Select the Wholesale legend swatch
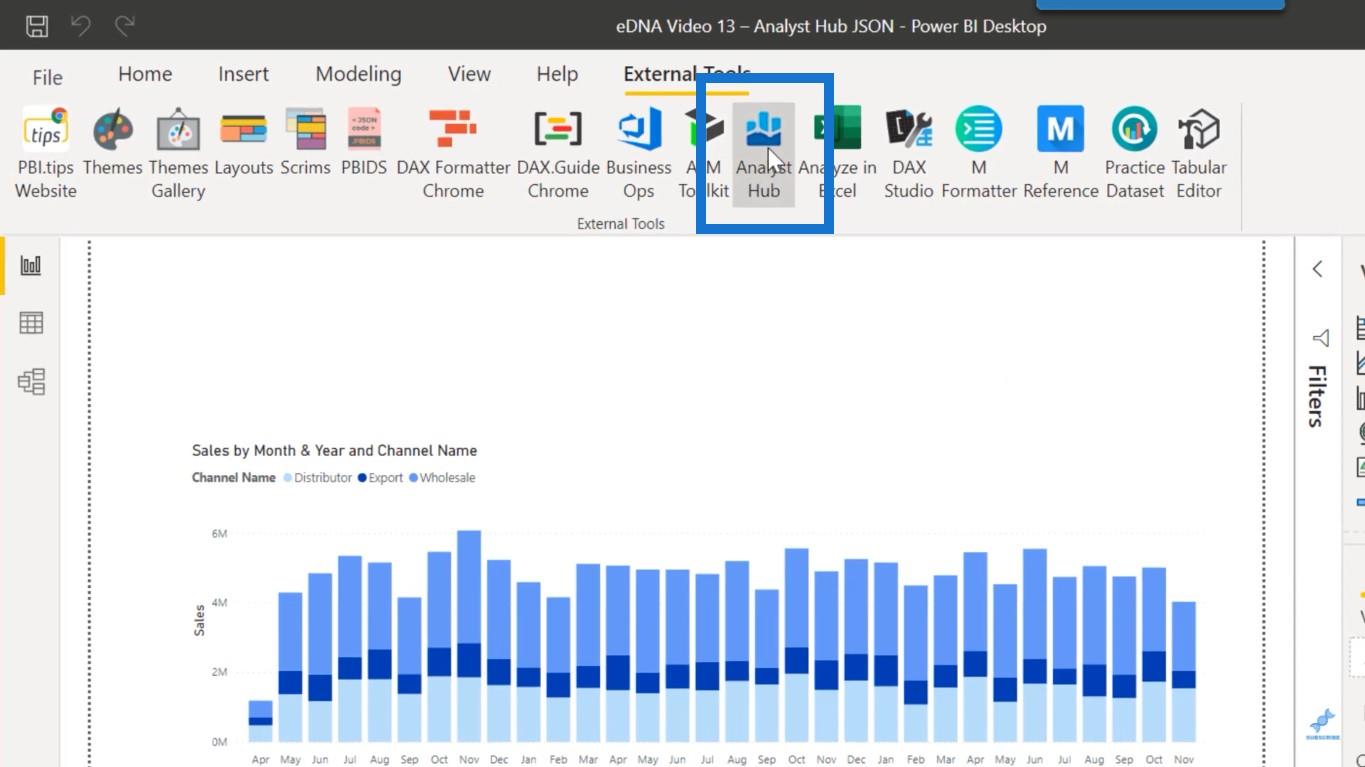Screen dimensions: 1365x767 pyautogui.click(x=413, y=478)
